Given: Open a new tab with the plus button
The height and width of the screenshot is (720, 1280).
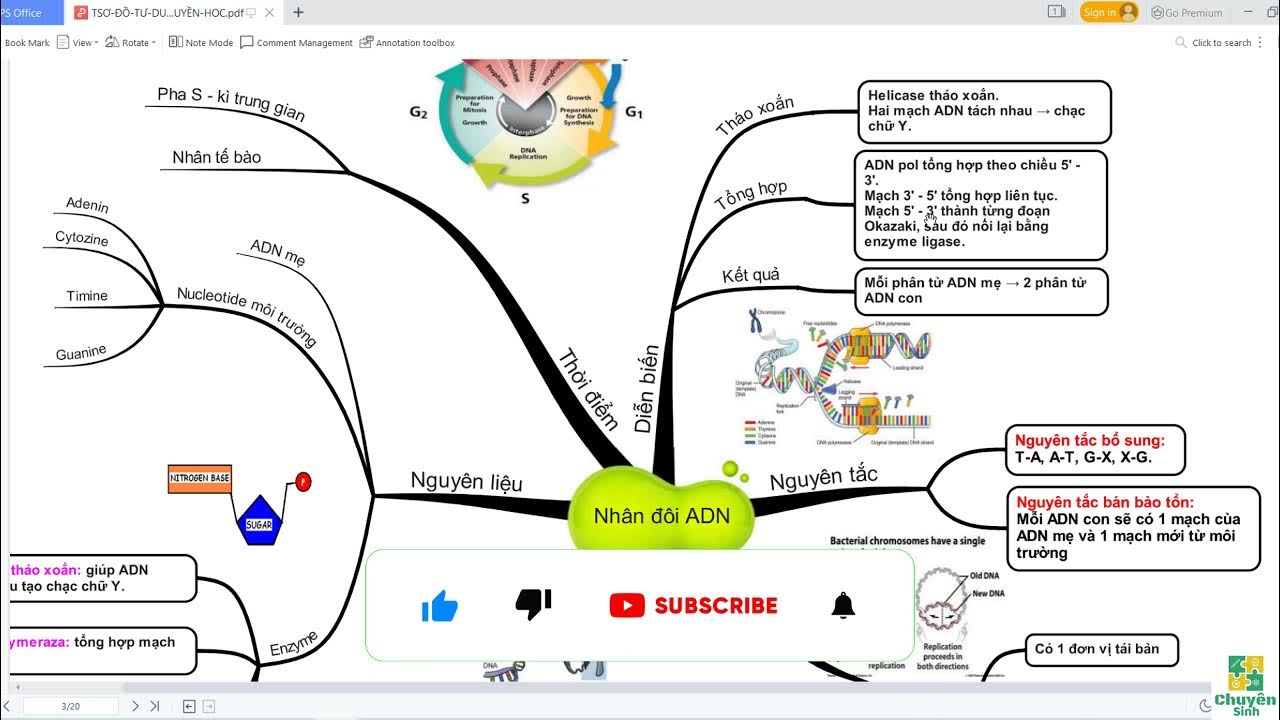Looking at the screenshot, I should coord(298,13).
